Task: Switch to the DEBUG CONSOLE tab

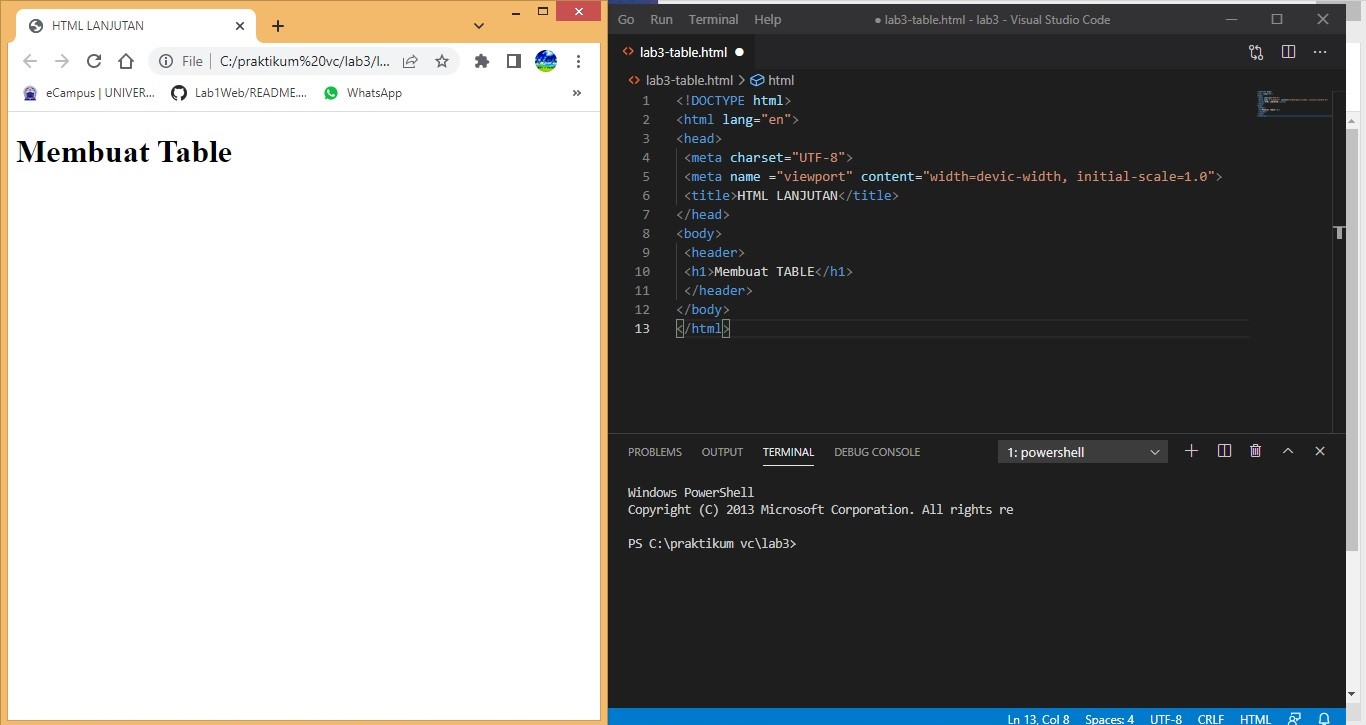Action: [876, 452]
